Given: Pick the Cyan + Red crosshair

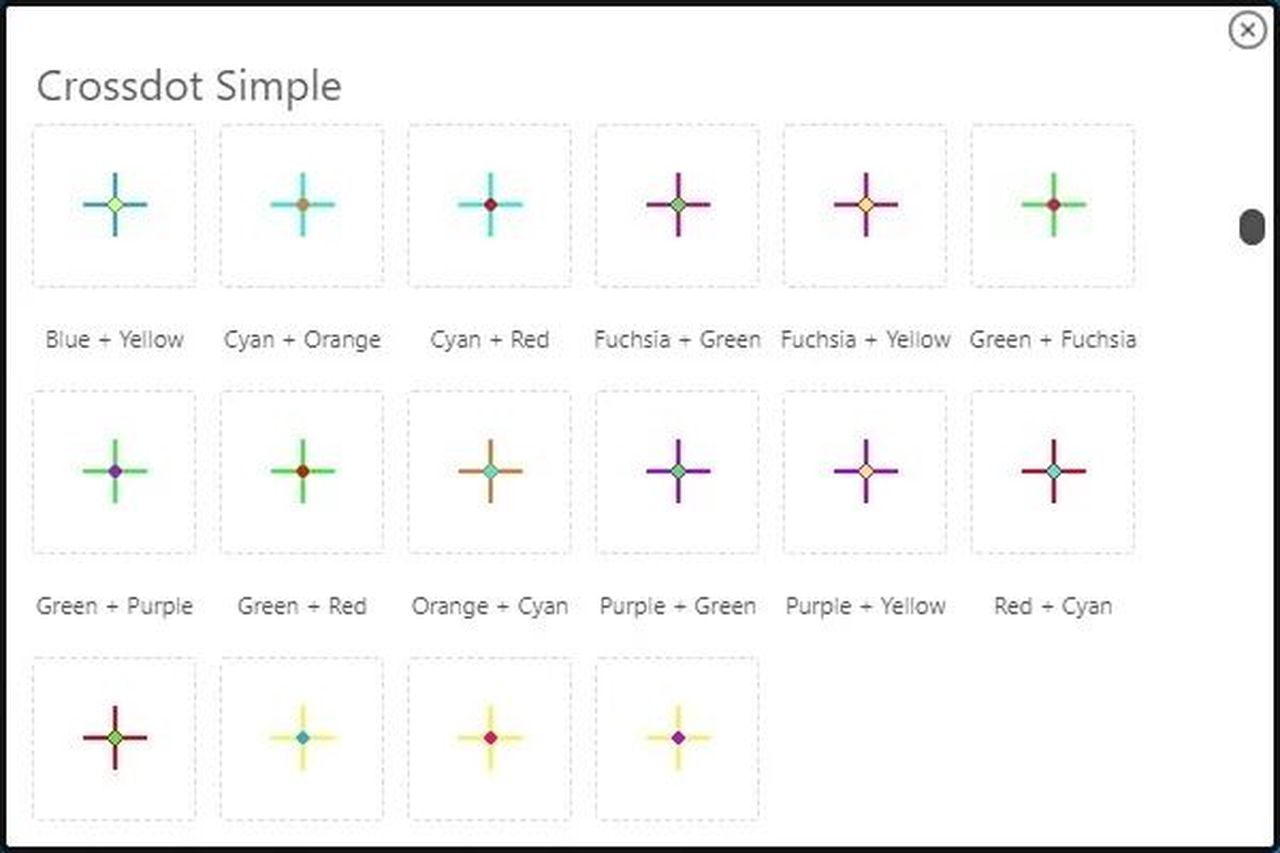Looking at the screenshot, I should click(x=490, y=206).
